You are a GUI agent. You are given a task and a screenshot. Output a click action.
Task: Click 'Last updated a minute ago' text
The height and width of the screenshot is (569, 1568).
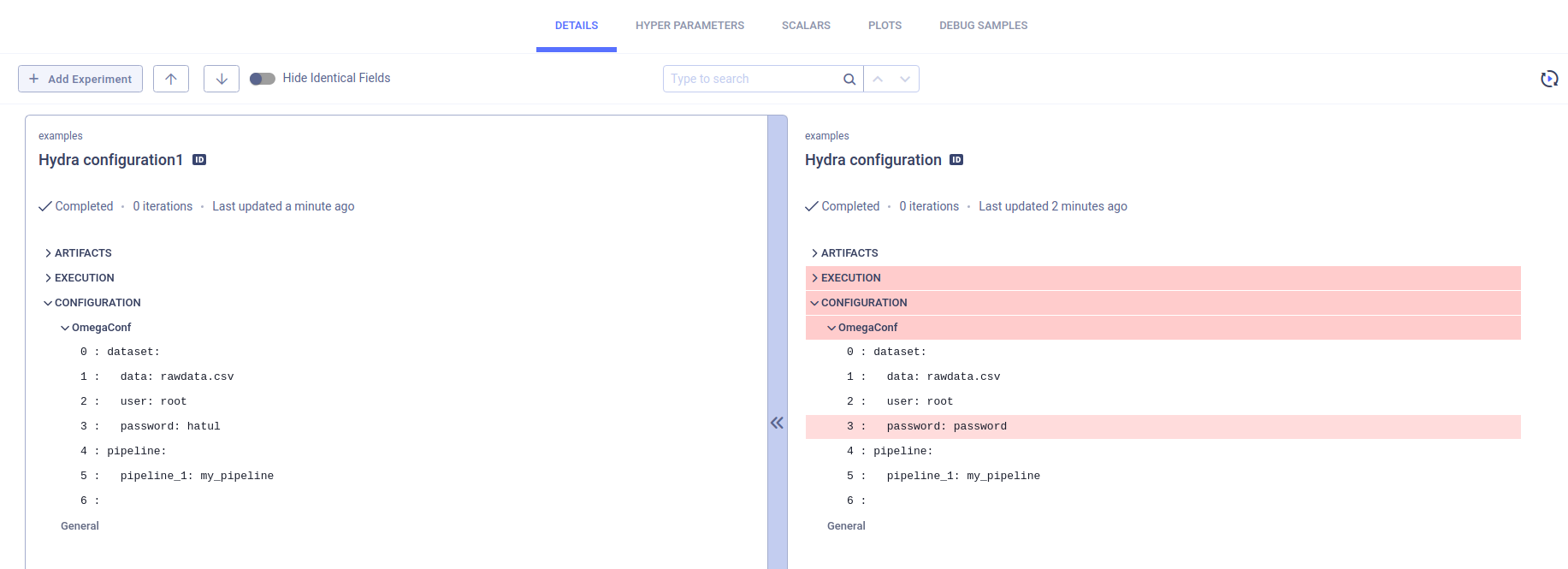tap(283, 206)
